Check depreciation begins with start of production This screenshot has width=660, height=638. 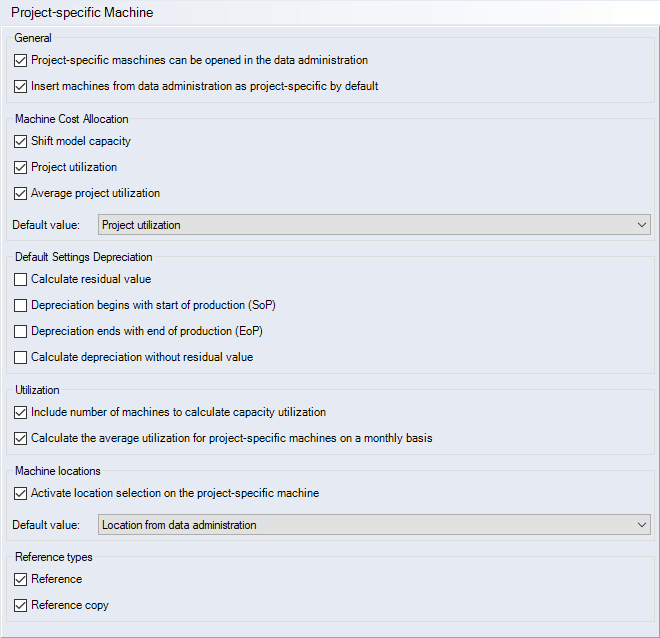point(21,305)
